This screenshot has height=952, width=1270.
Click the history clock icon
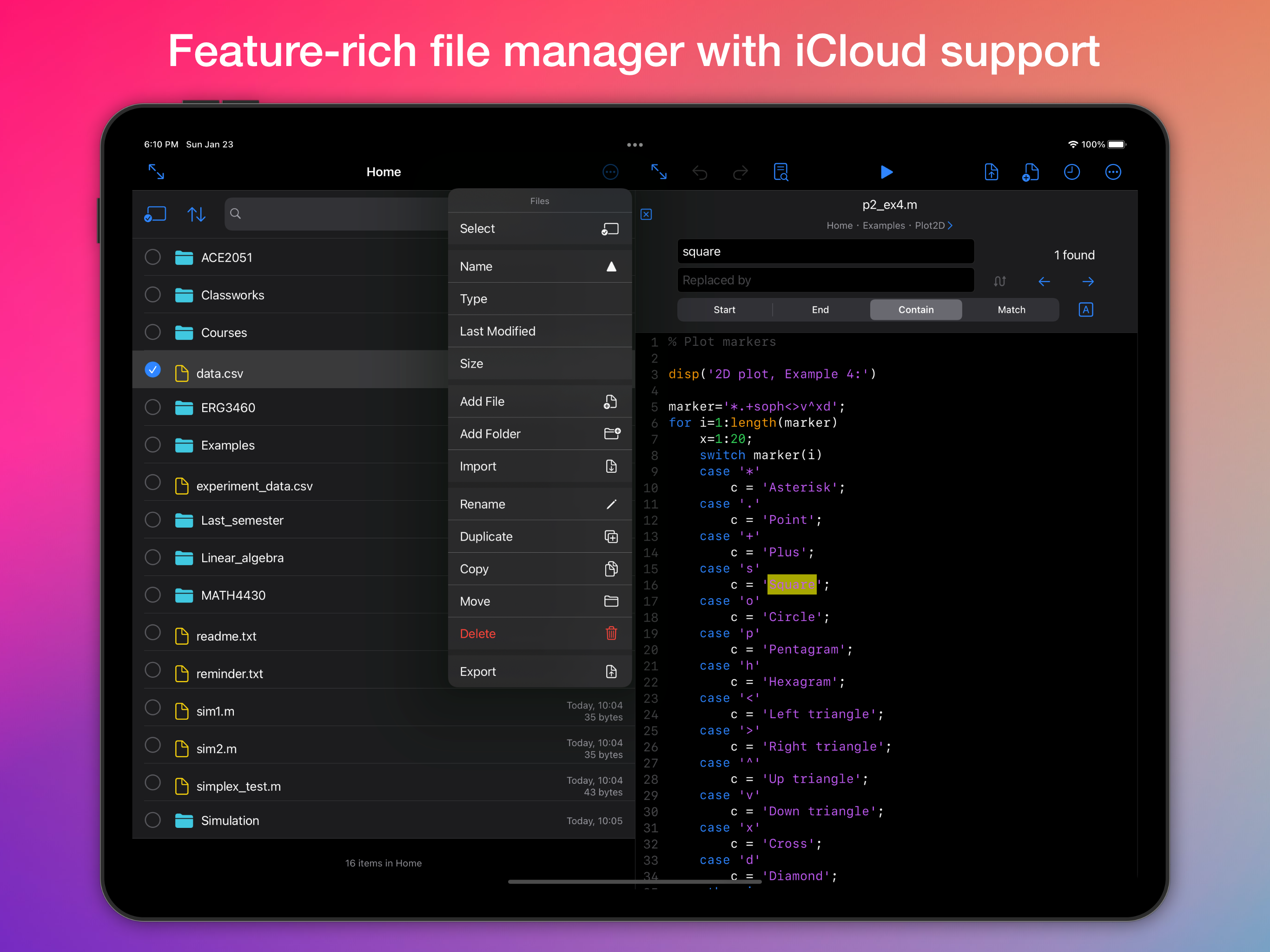(x=1072, y=172)
